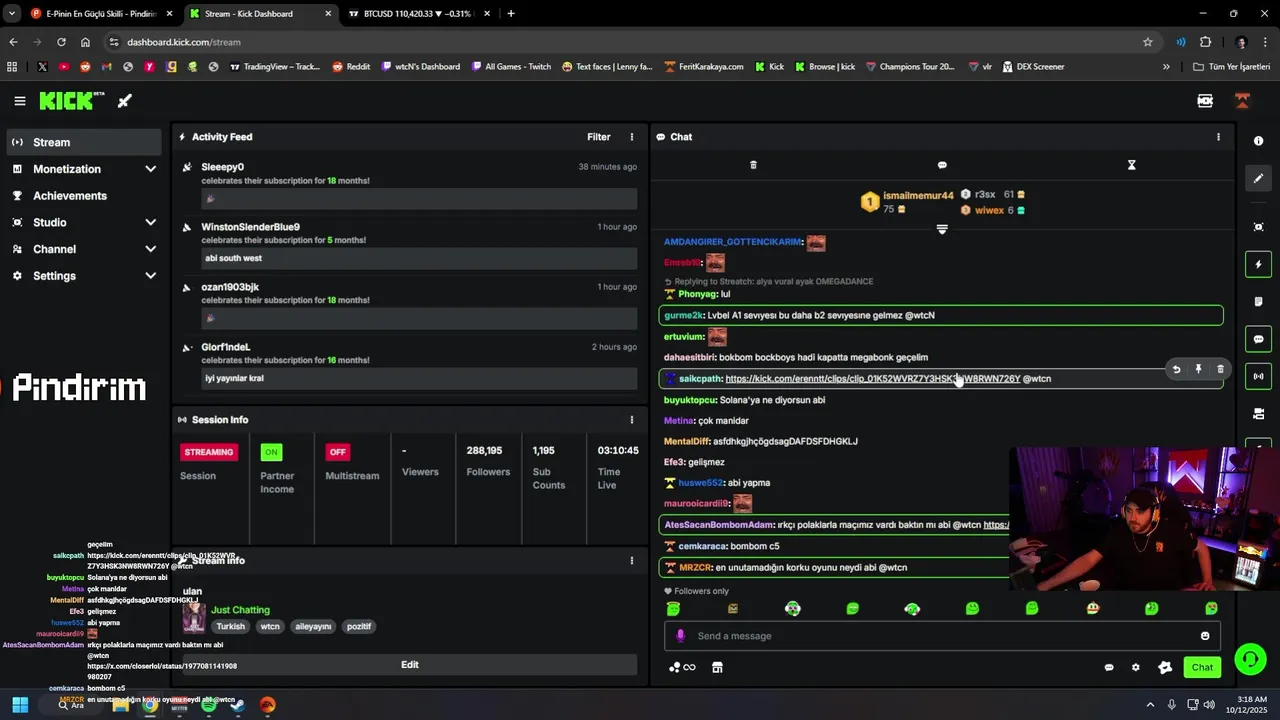
Task: Open the emoji picker in the message box
Action: [x=1205, y=636]
